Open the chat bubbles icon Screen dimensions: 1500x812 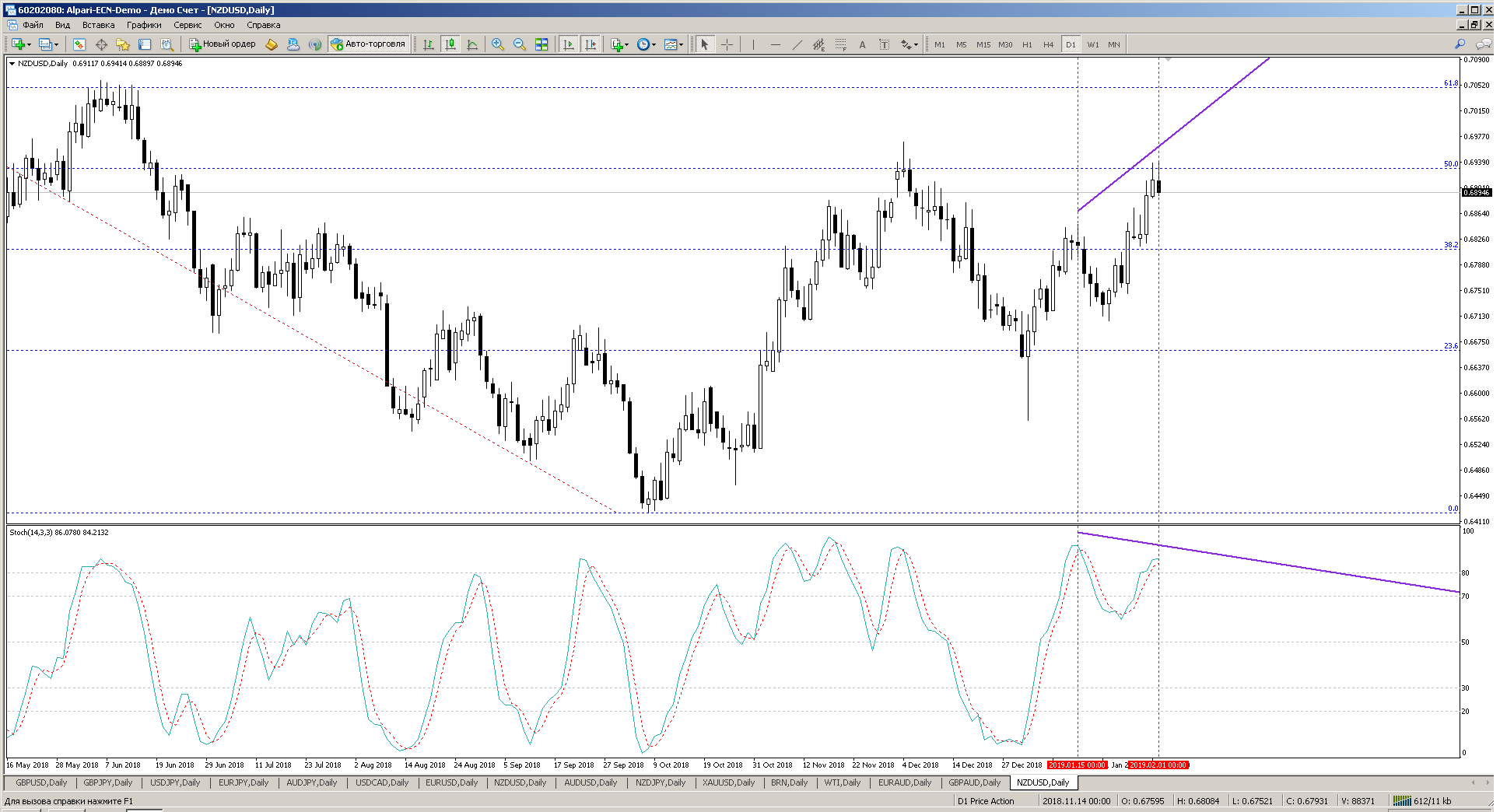click(x=1482, y=44)
